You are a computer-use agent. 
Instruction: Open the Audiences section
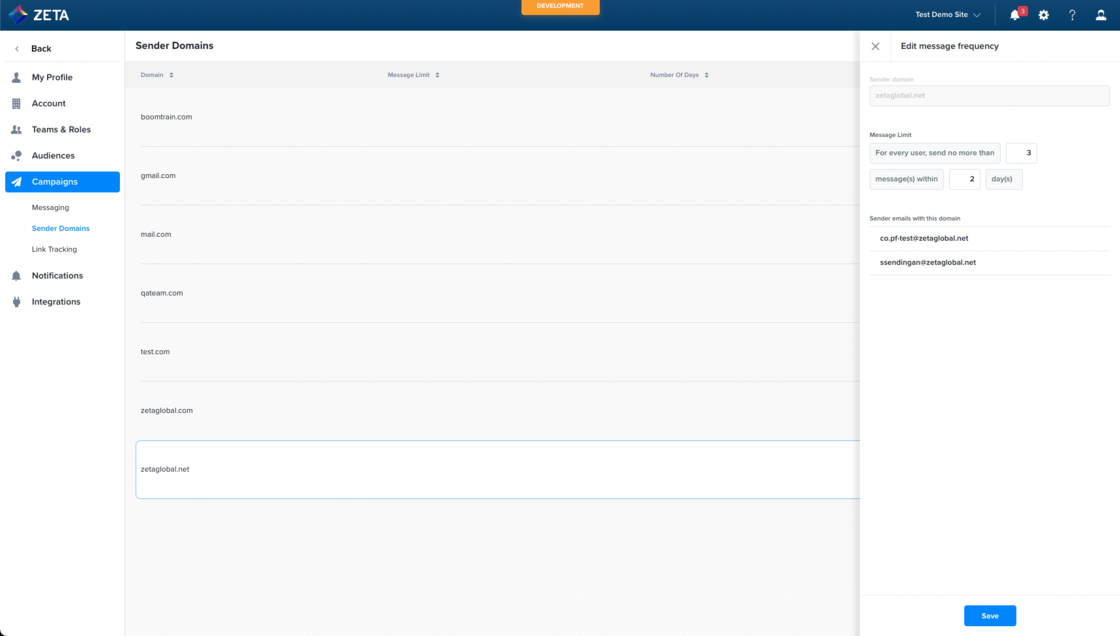[x=53, y=156]
